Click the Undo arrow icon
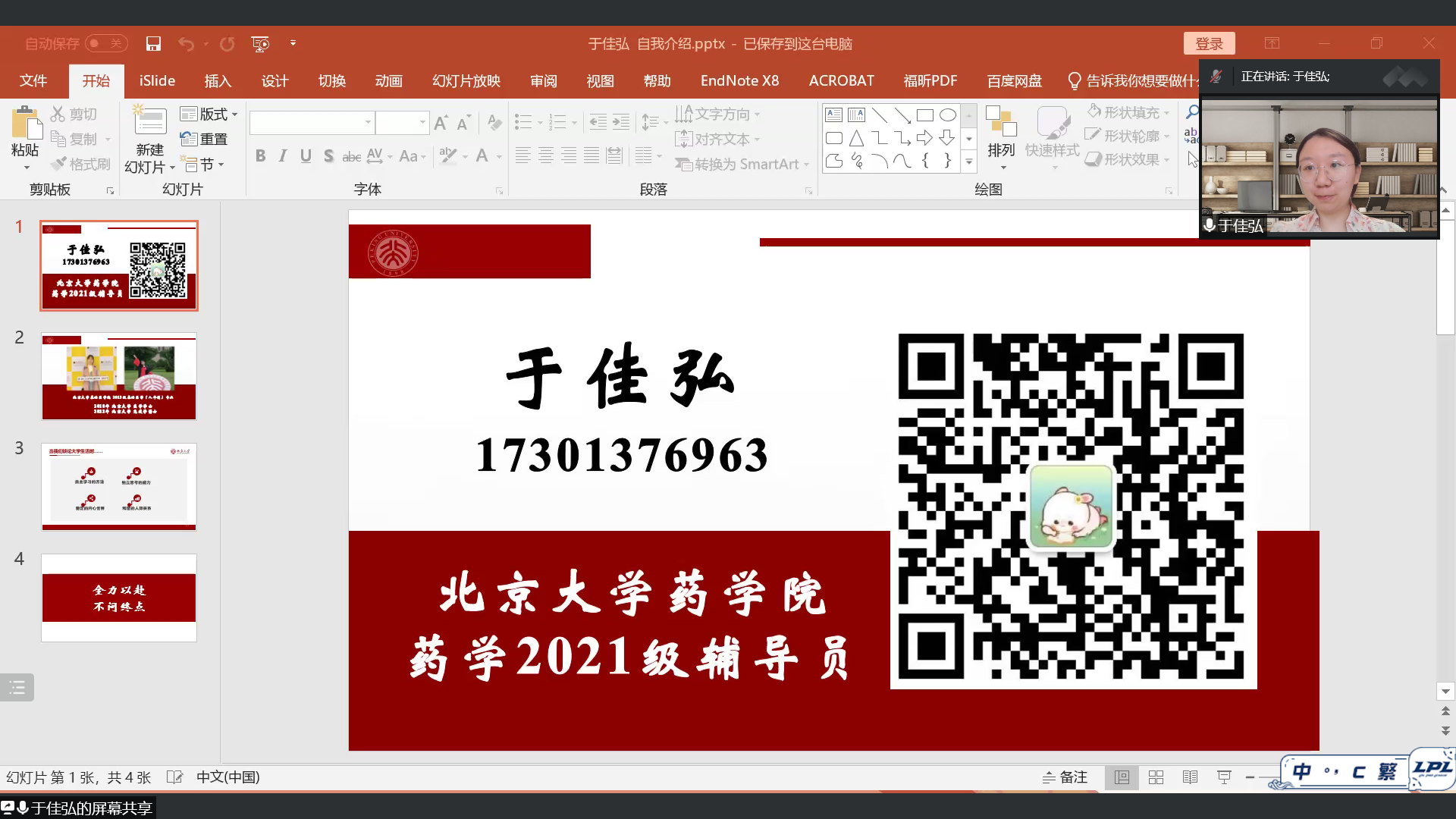 [186, 44]
